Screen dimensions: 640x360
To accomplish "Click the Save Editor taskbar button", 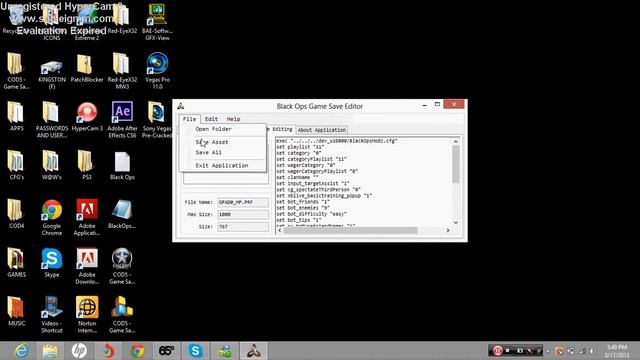I will (x=253, y=351).
